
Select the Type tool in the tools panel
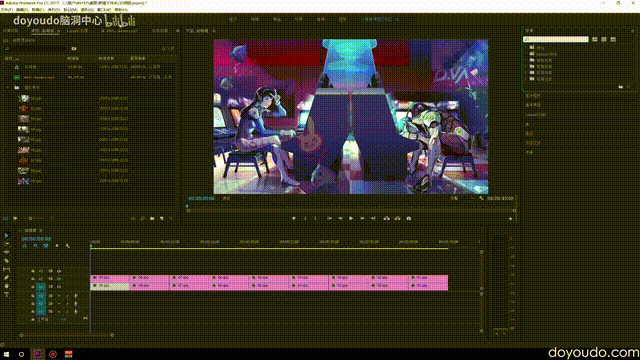[7, 295]
